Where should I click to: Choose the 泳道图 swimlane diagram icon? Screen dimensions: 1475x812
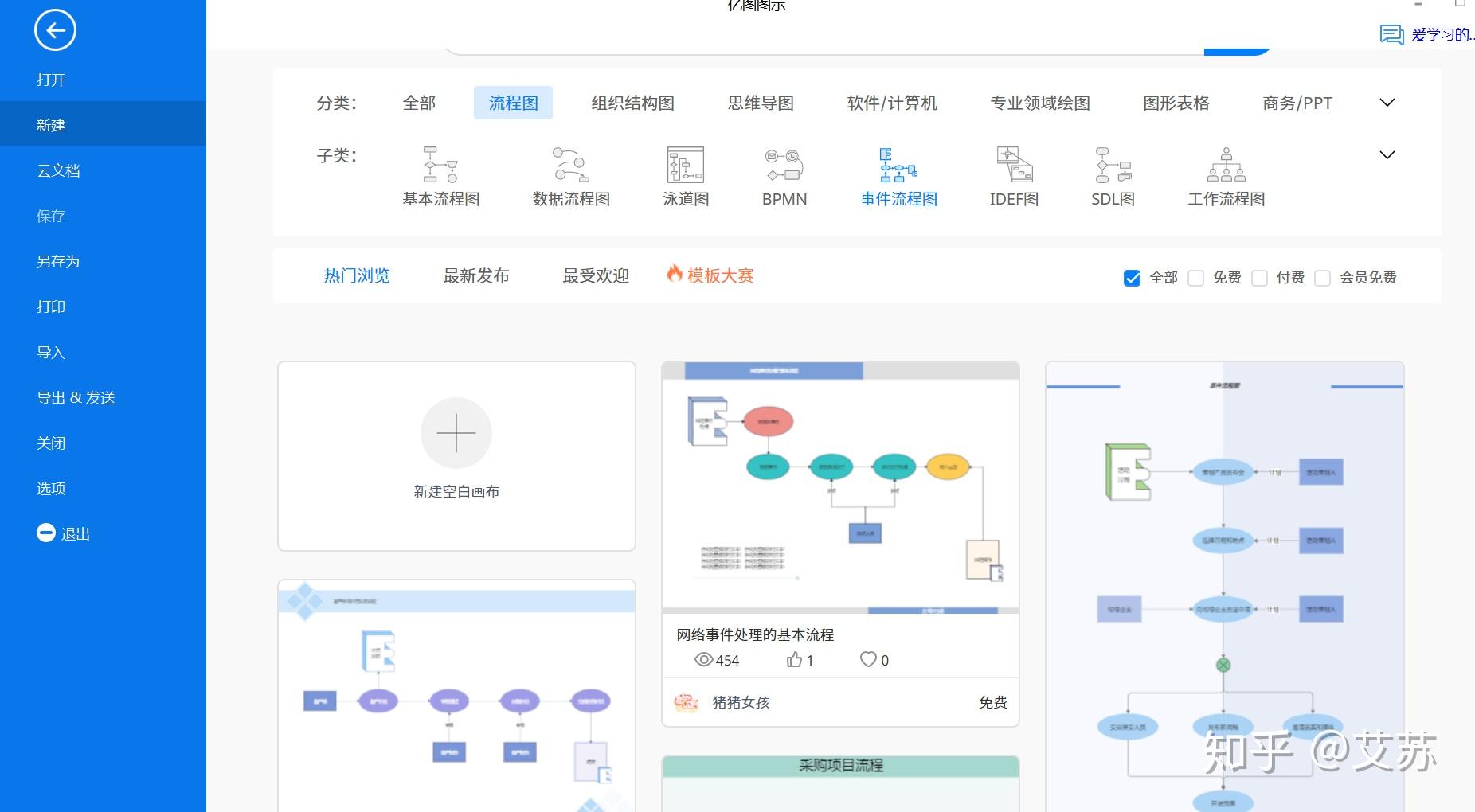686,165
